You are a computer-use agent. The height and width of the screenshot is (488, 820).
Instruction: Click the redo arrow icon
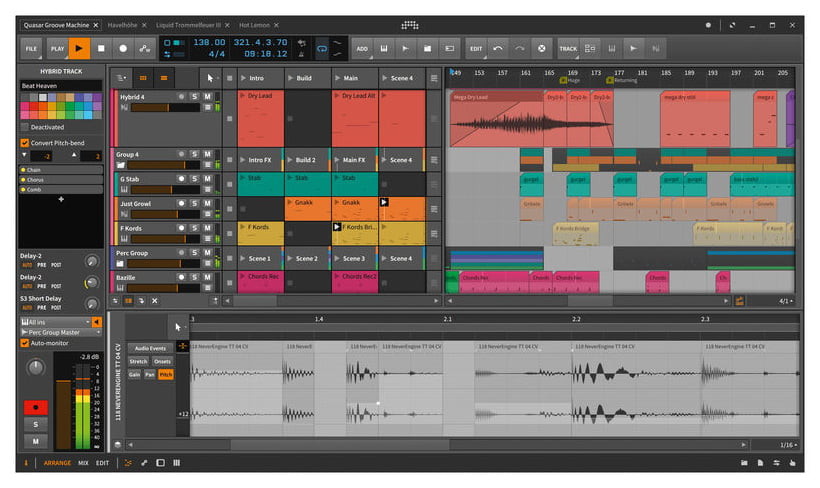tap(519, 49)
